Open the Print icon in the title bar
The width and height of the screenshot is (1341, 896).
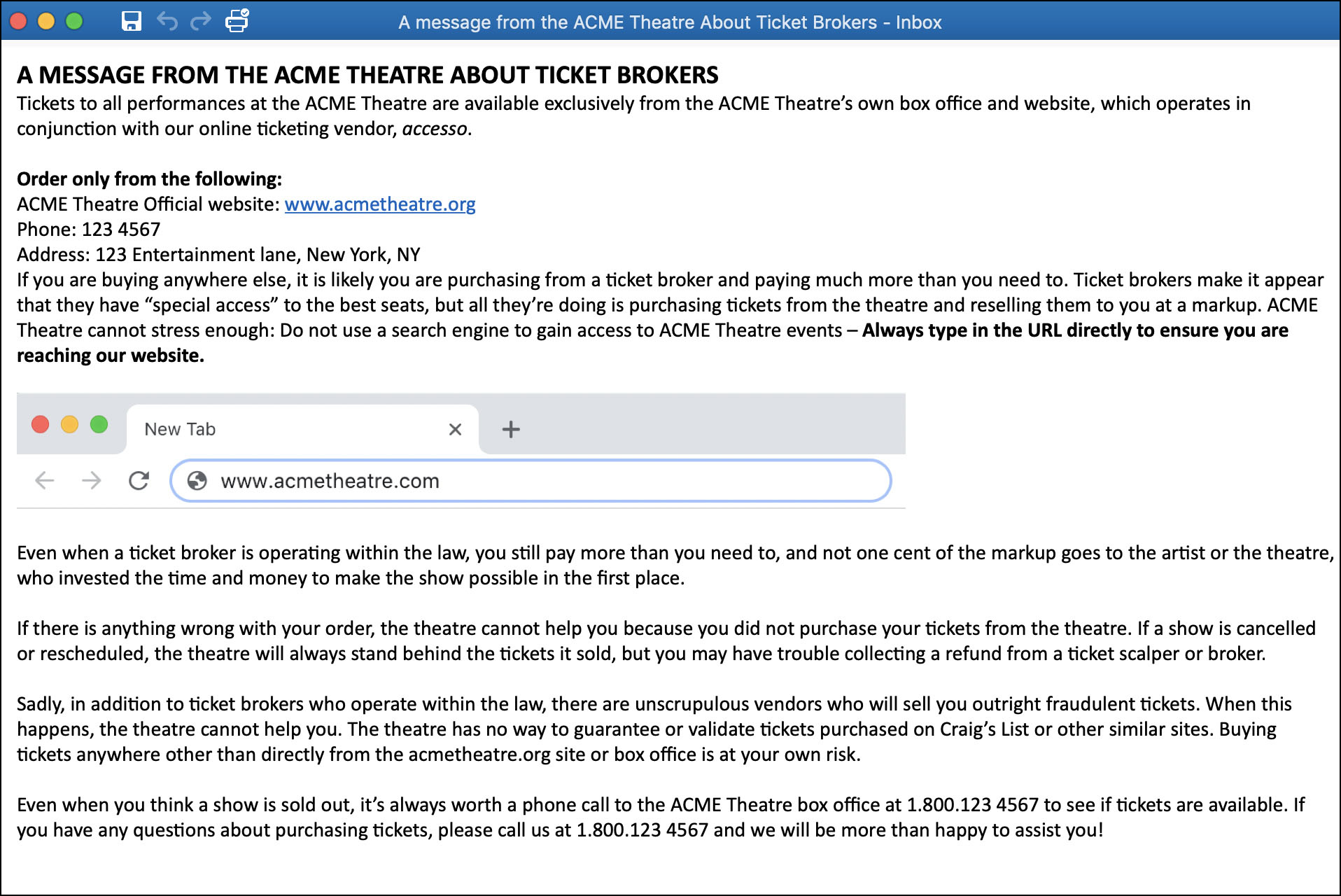237,21
